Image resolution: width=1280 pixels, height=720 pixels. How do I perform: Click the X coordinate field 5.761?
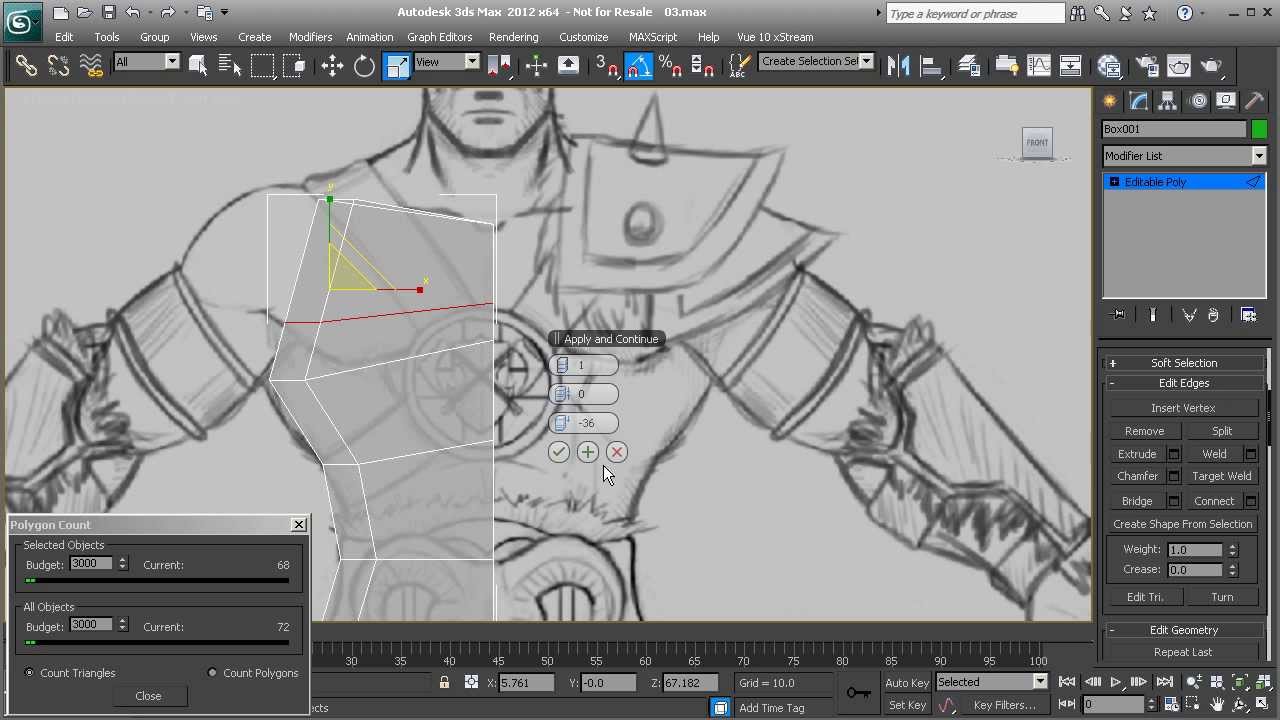(526, 683)
